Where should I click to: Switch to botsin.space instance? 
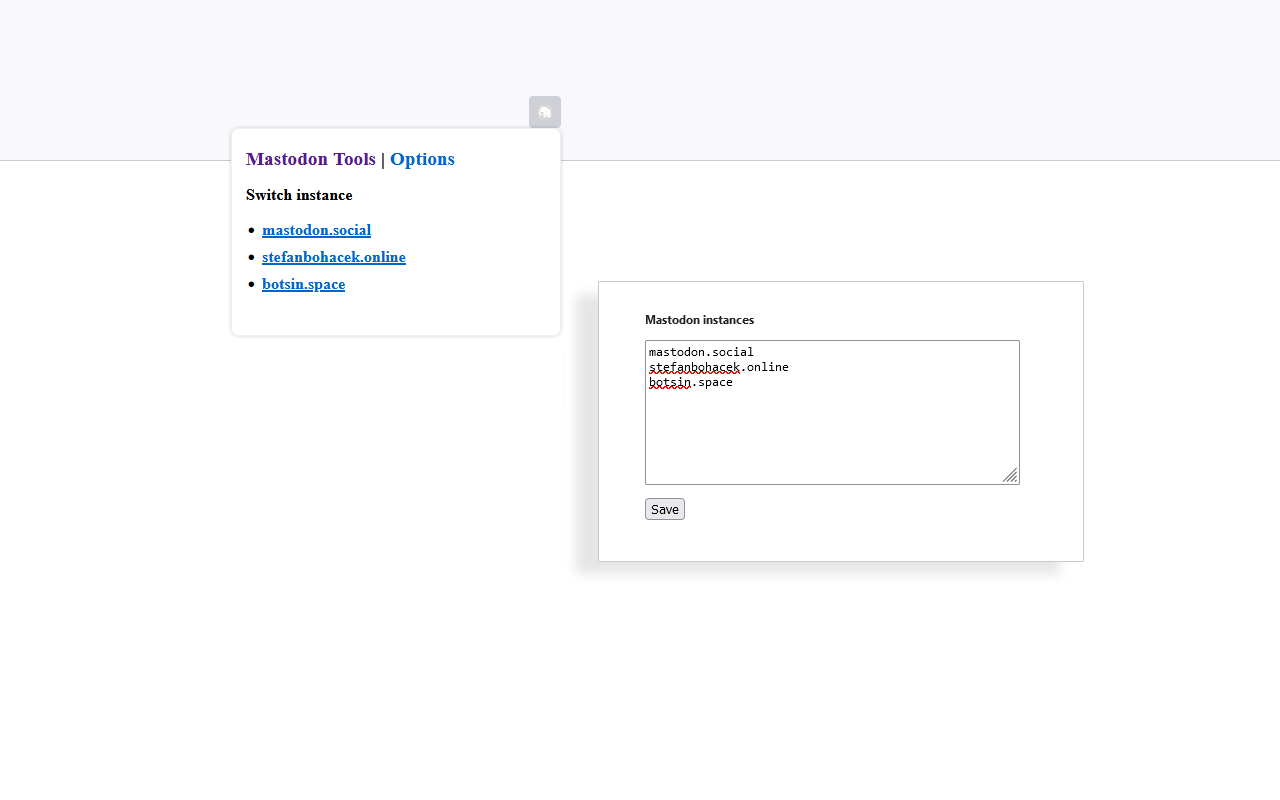point(303,284)
